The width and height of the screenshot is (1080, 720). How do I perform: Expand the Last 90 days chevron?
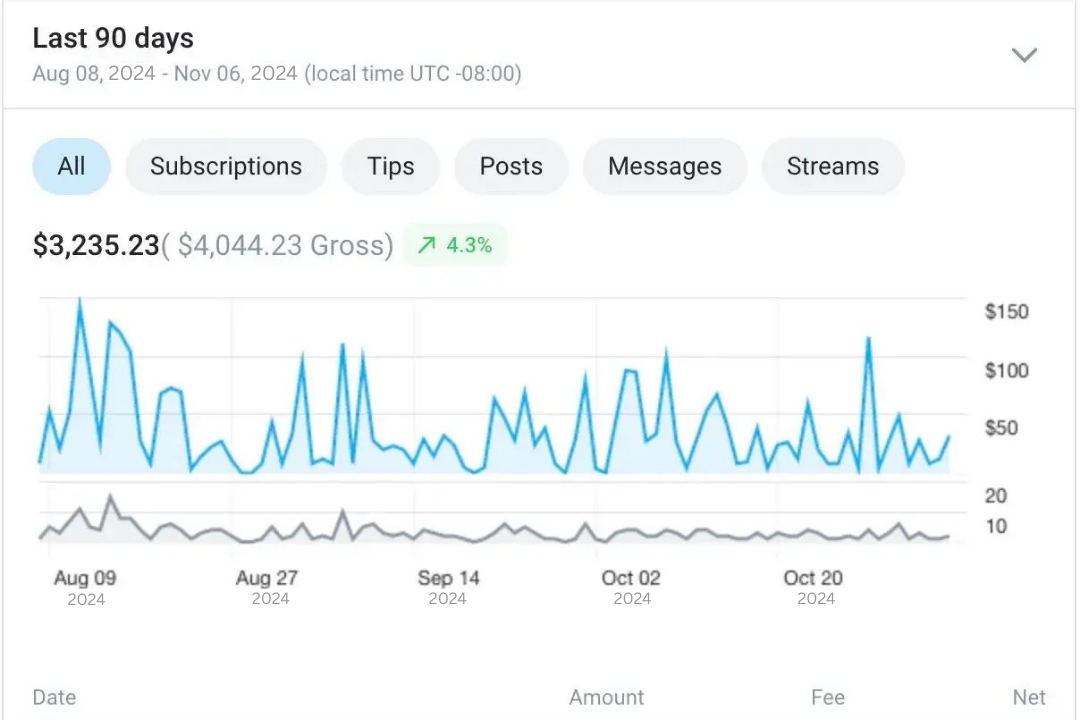tap(1024, 55)
